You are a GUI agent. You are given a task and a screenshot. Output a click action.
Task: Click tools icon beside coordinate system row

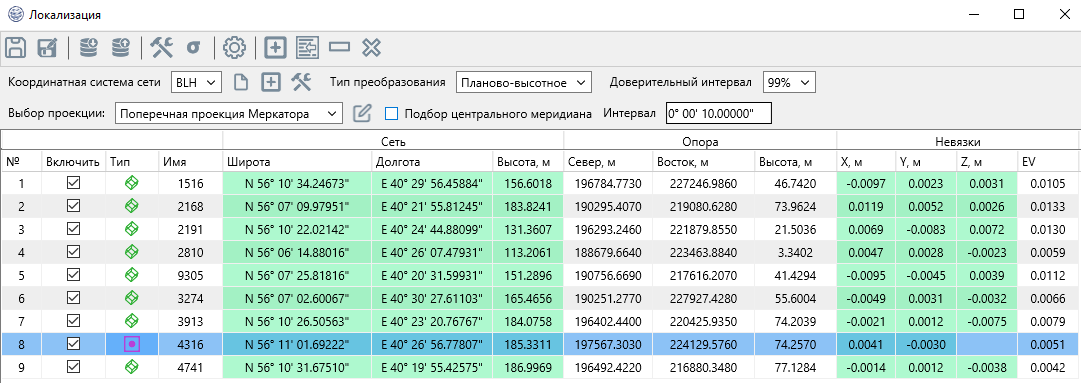pos(301,82)
